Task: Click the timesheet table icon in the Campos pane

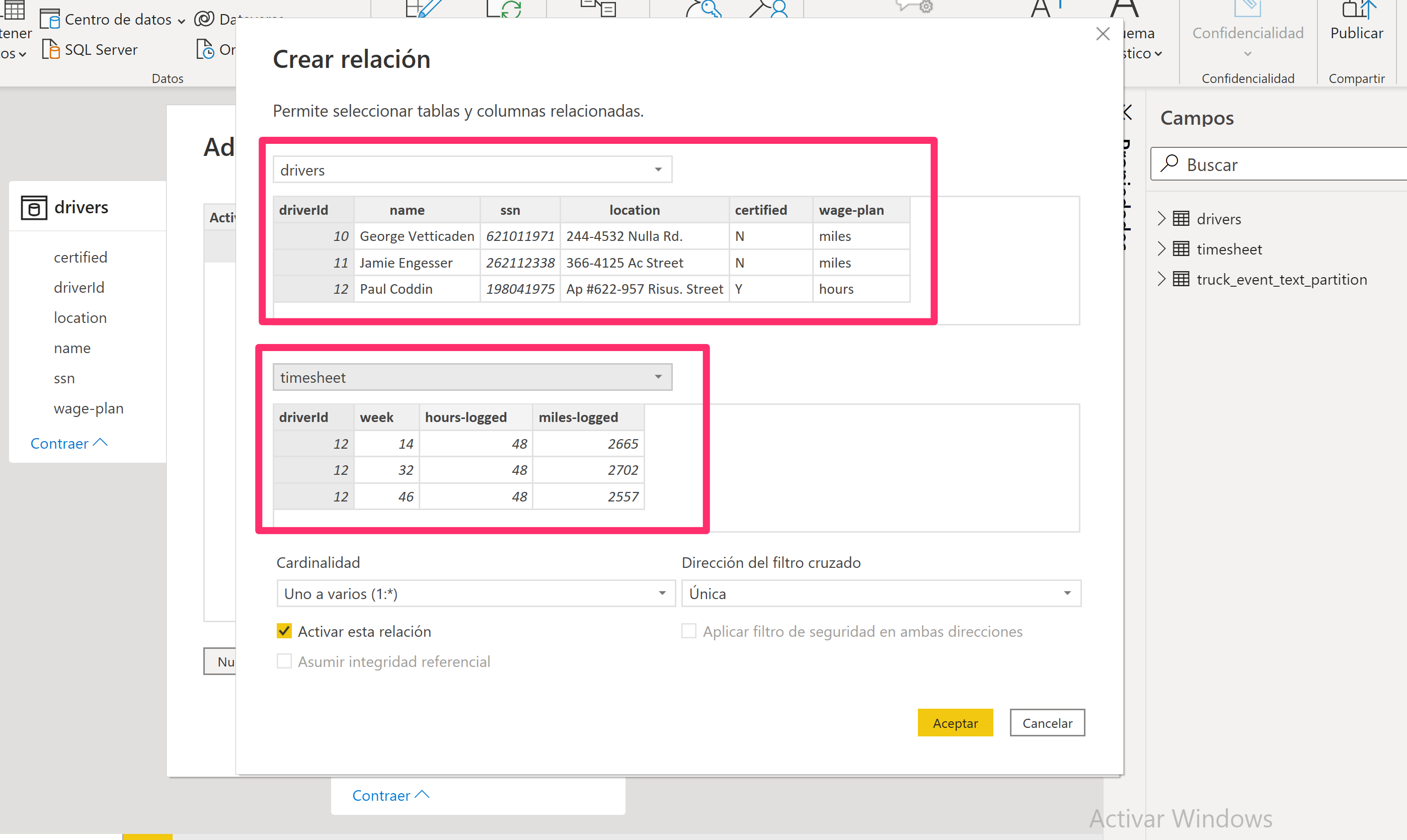Action: click(x=1181, y=248)
